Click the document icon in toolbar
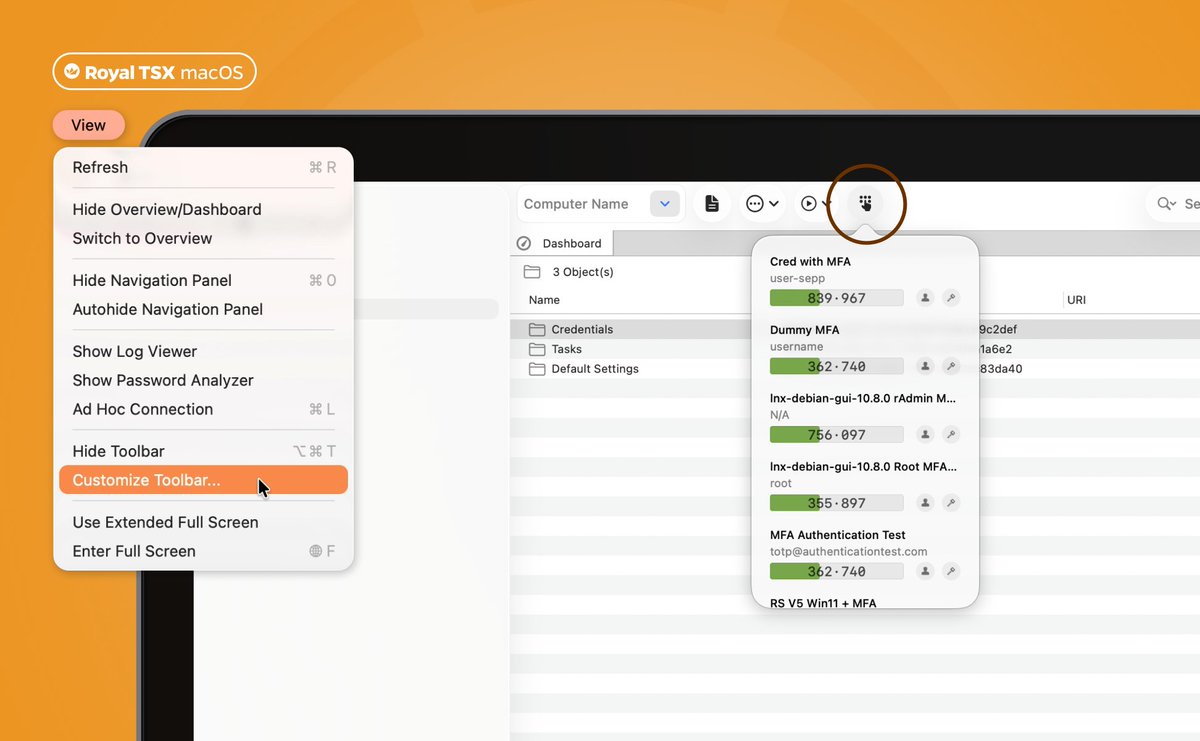 (712, 204)
